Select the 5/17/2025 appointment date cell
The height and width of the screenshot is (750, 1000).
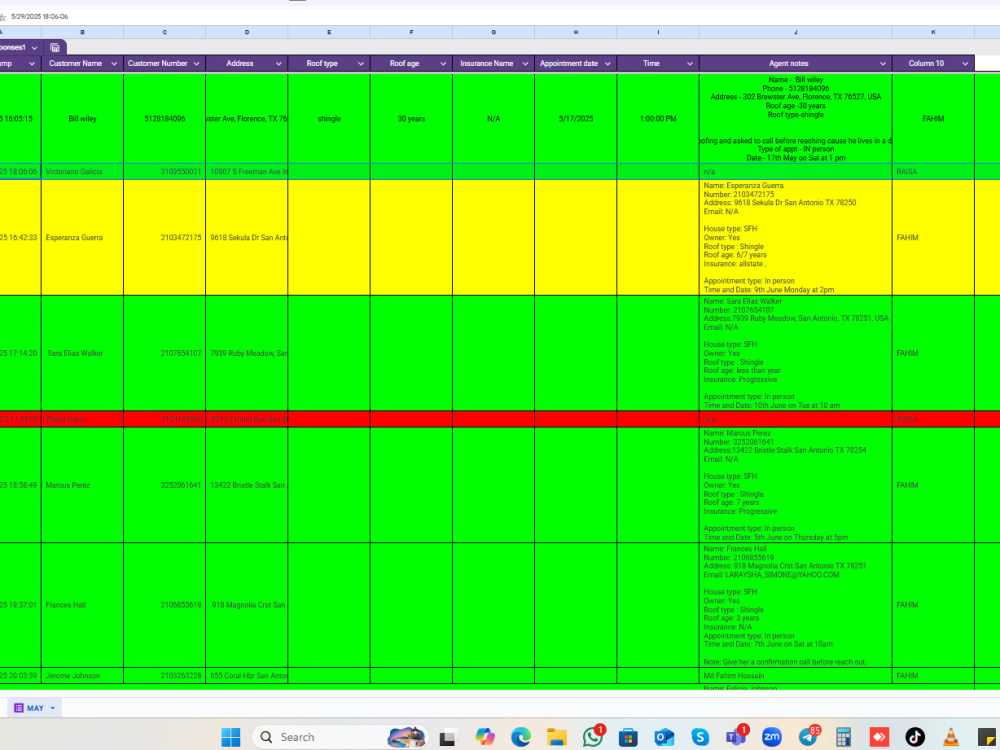(576, 119)
